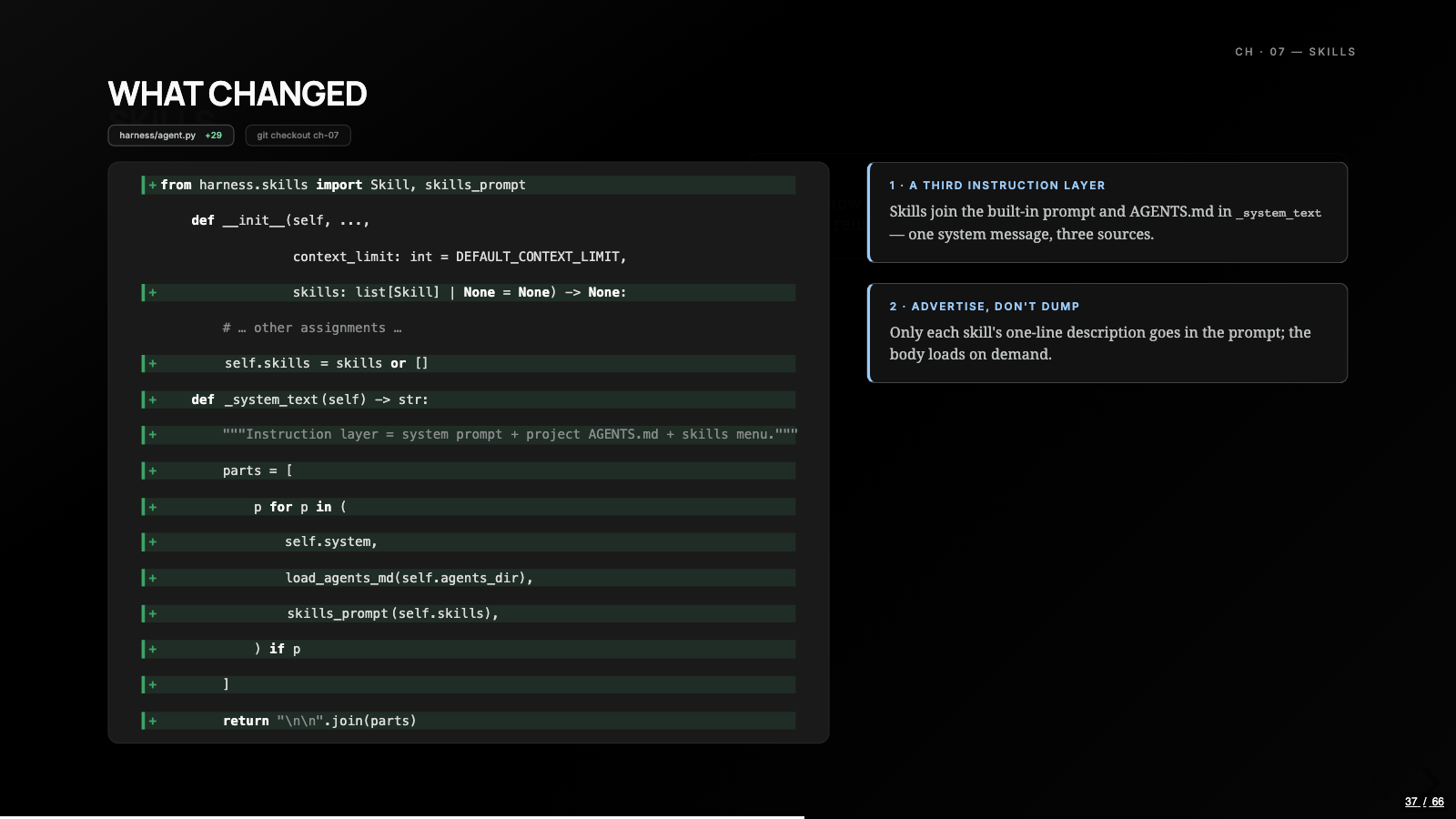Screen dimensions: 1456x819
Task: Select the card titled ADVERTISE, DON'T DUMP
Action: [1107, 333]
